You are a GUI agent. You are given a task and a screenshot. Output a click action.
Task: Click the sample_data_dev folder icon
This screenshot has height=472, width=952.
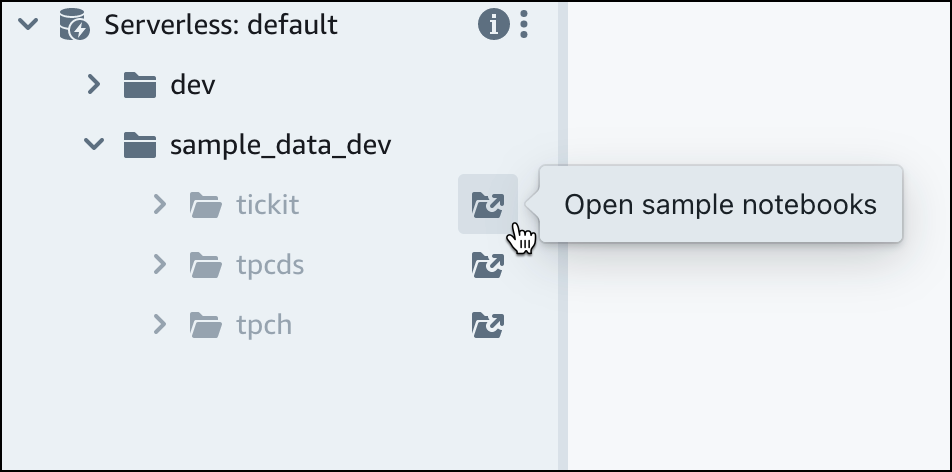tap(140, 145)
